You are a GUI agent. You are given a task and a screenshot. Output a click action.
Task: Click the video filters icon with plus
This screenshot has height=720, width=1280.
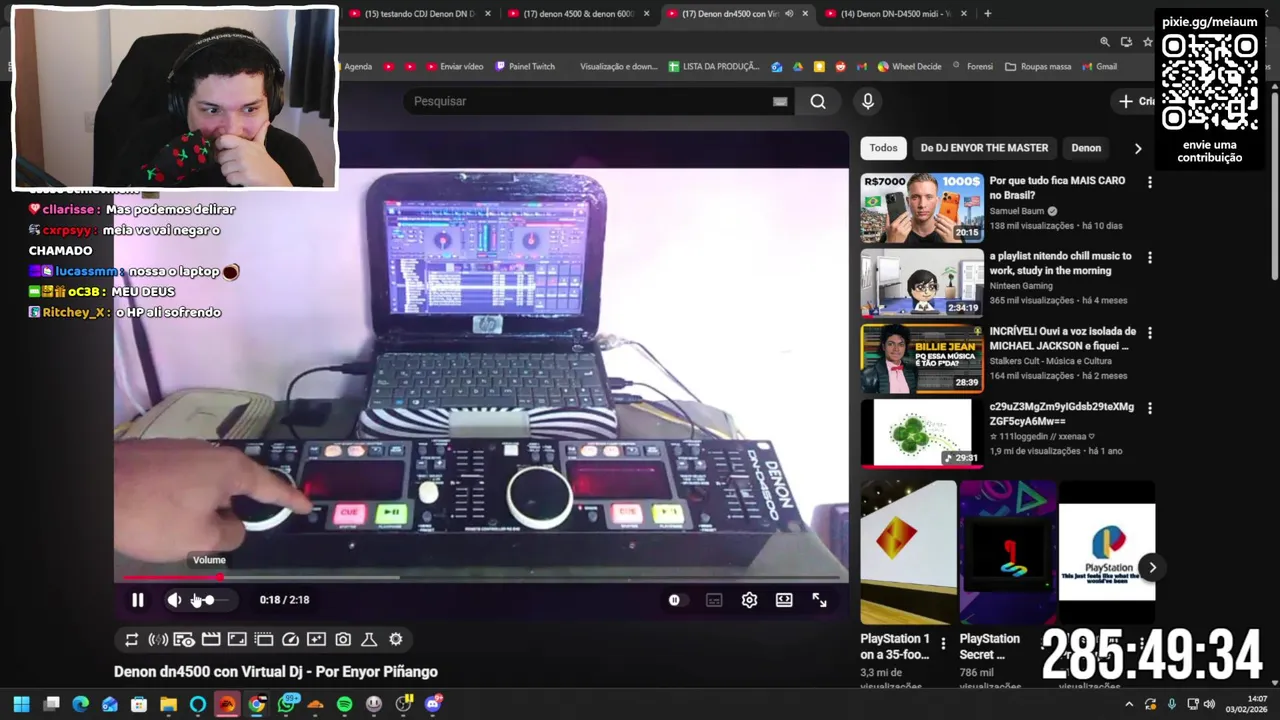[316, 639]
